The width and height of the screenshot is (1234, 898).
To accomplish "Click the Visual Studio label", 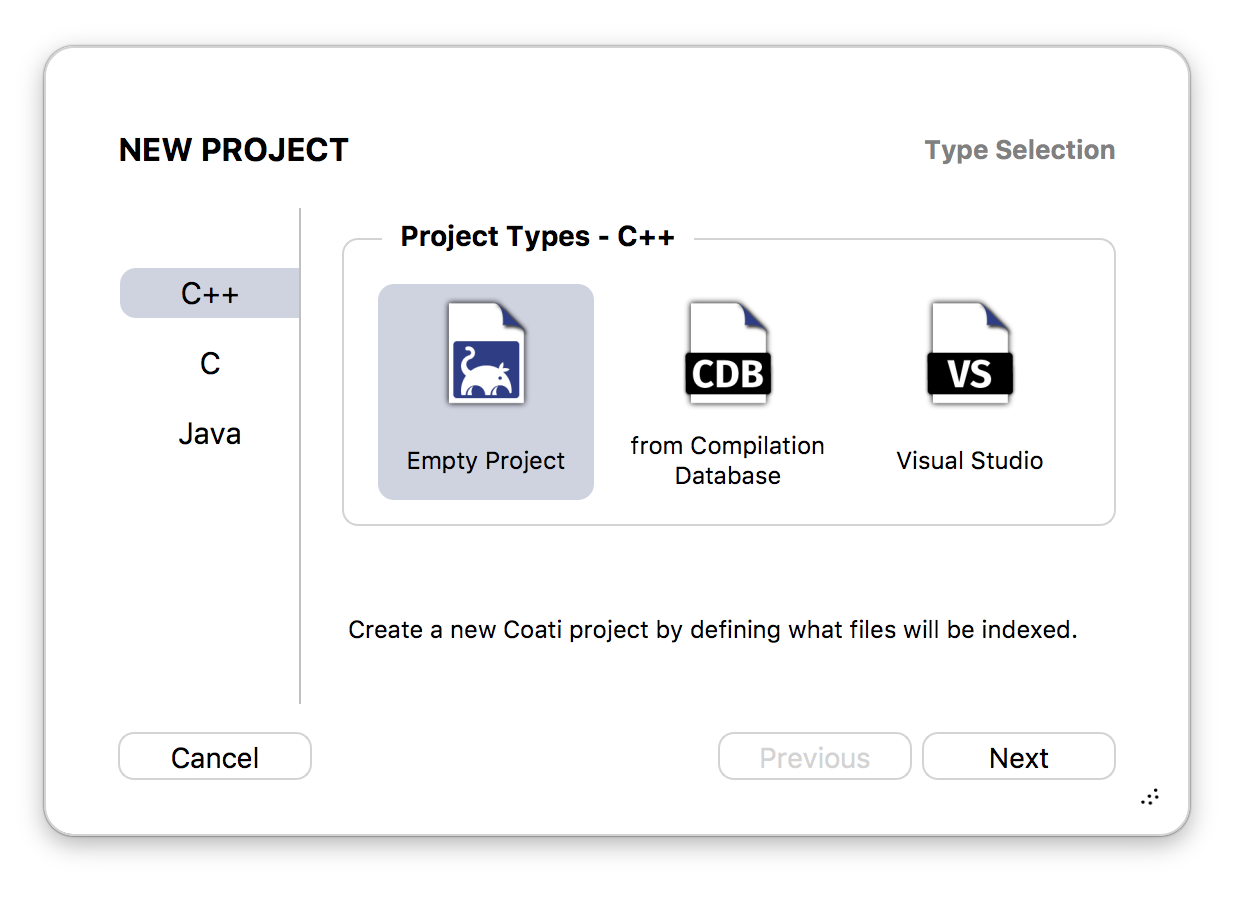I will [x=970, y=461].
